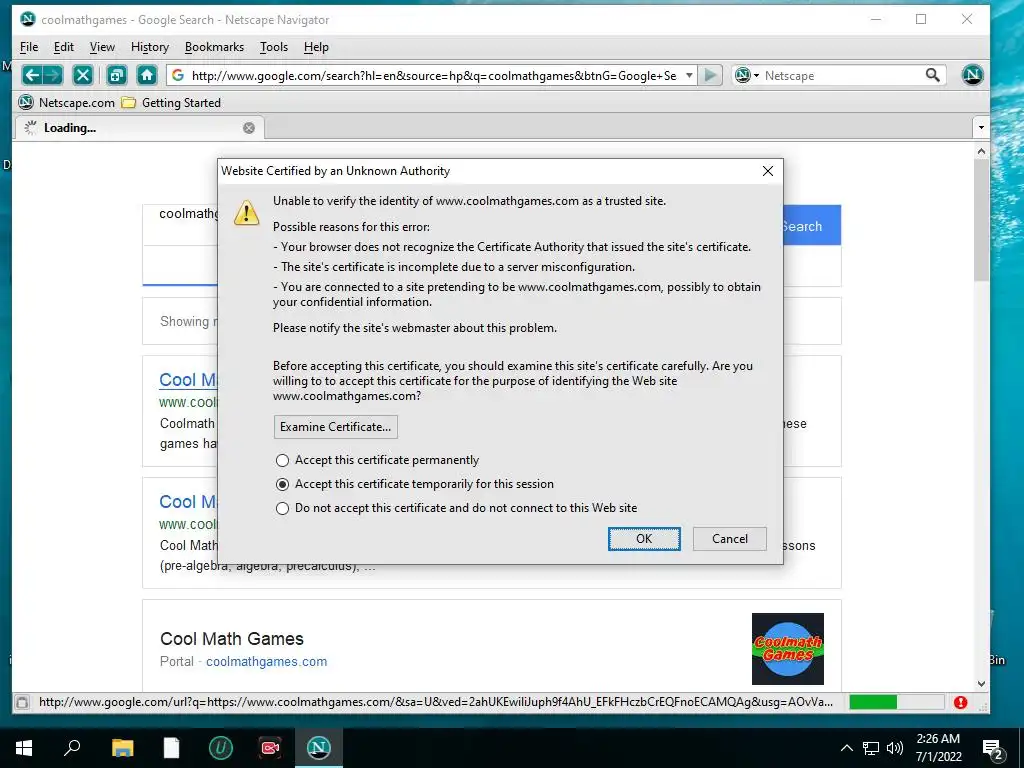Click the Netscape throbber logo icon
The image size is (1024, 768).
point(972,75)
